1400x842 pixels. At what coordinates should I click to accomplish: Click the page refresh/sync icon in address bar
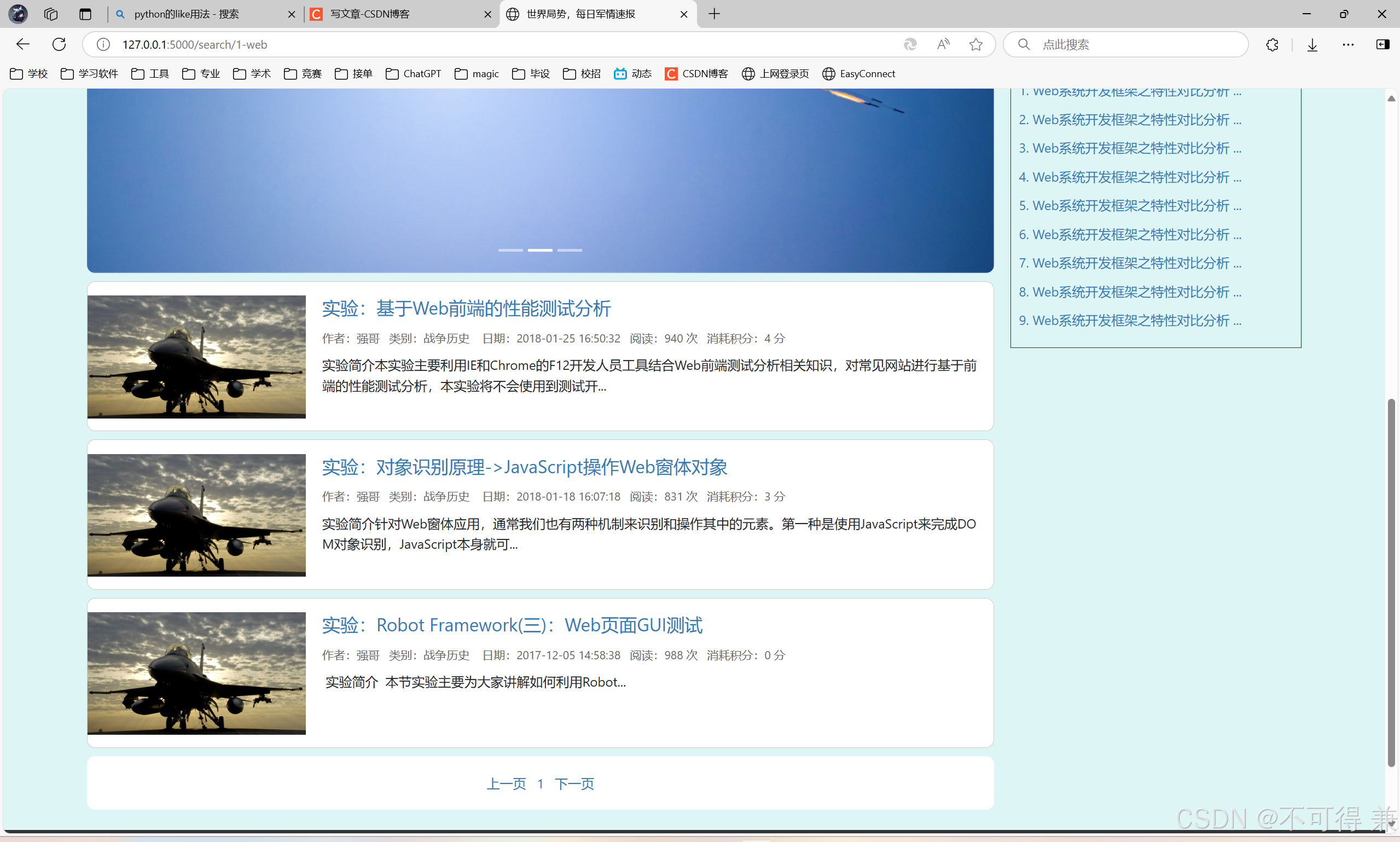pyautogui.click(x=910, y=44)
